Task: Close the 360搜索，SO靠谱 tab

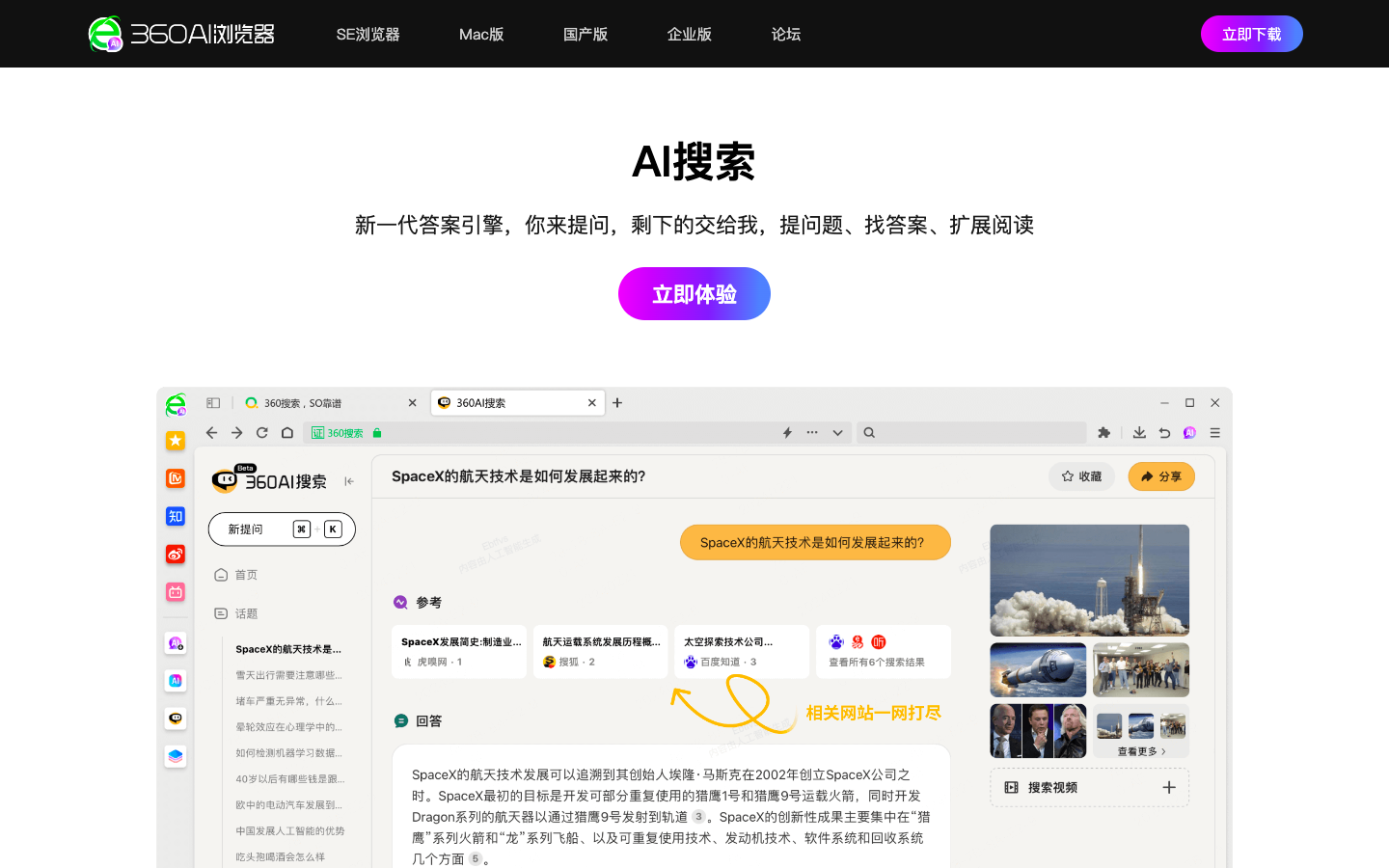Action: point(412,403)
